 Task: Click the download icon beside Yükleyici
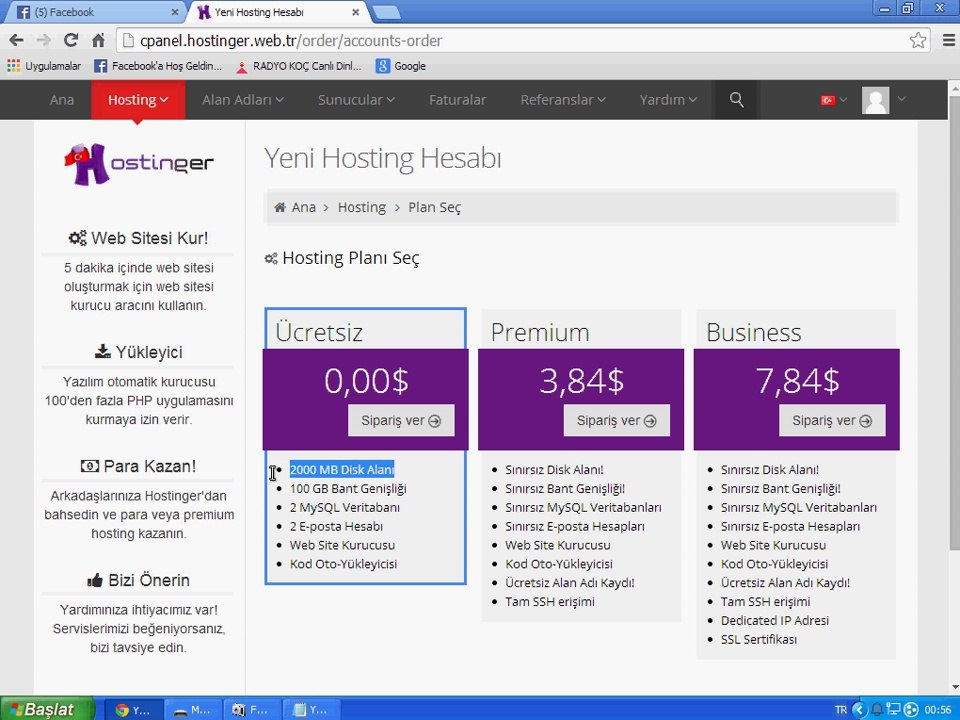102,351
